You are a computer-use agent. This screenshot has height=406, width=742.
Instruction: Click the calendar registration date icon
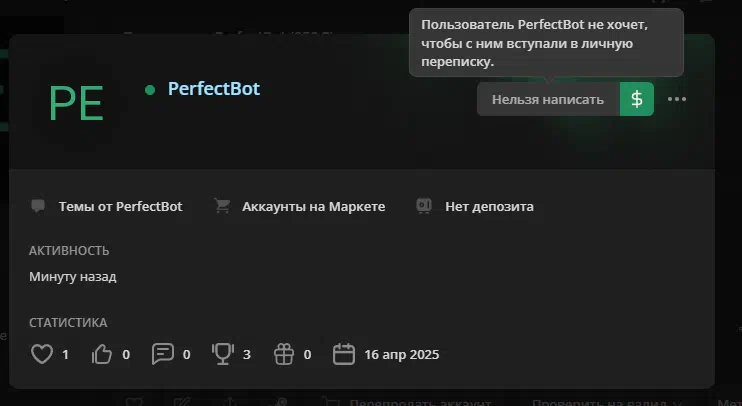pyautogui.click(x=344, y=354)
